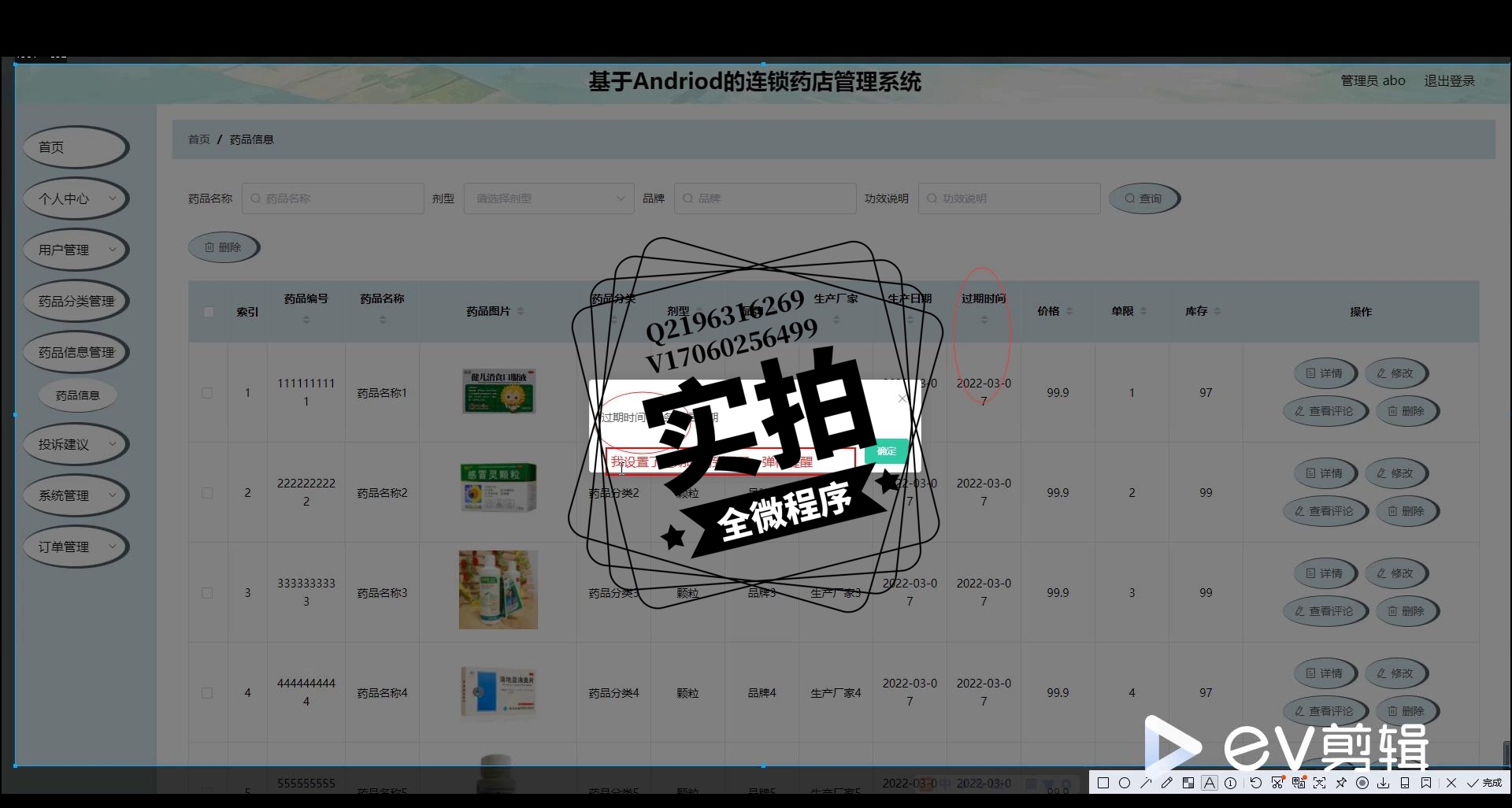The width and height of the screenshot is (1512, 808).
Task: Sort table by 价格 column arrows
Action: tap(1069, 312)
